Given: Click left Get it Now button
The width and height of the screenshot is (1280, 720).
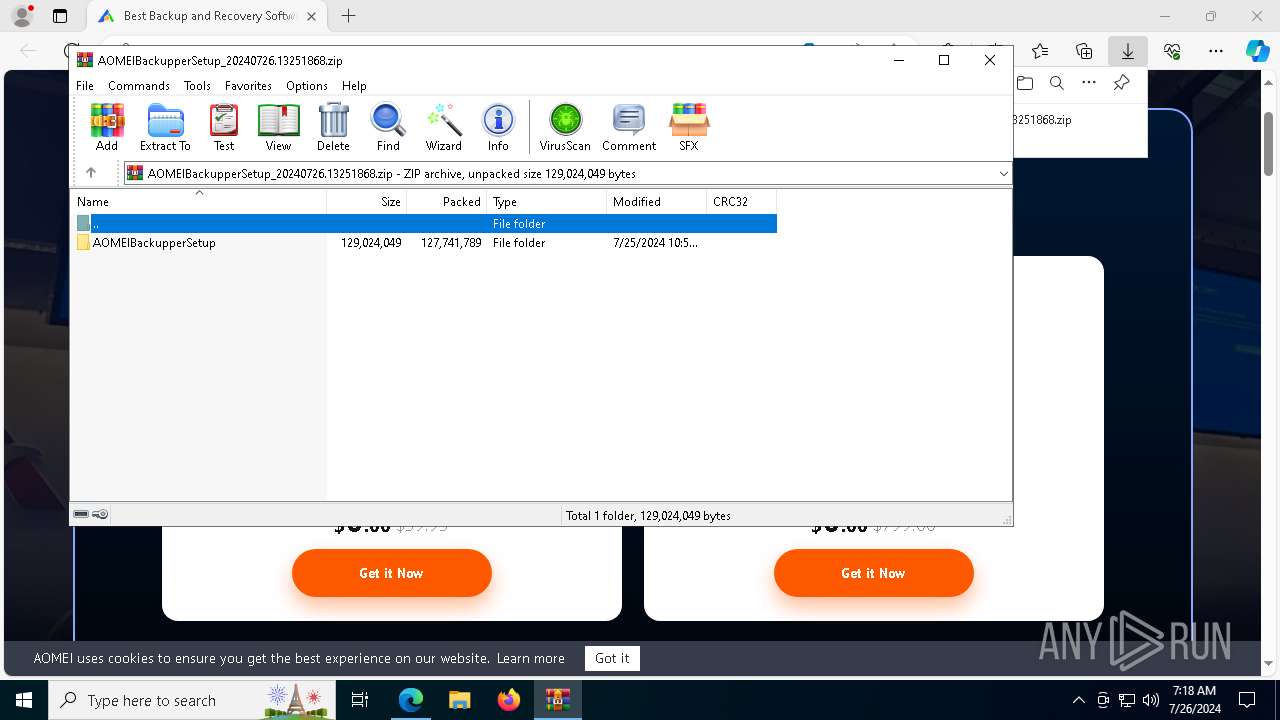Looking at the screenshot, I should pyautogui.click(x=392, y=573).
